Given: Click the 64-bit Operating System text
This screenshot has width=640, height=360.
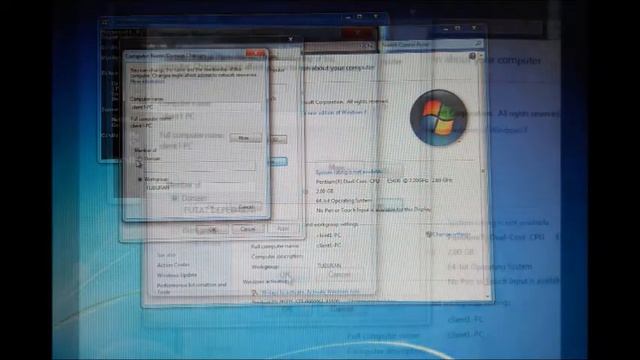Looking at the screenshot, I should pyautogui.click(x=344, y=200).
